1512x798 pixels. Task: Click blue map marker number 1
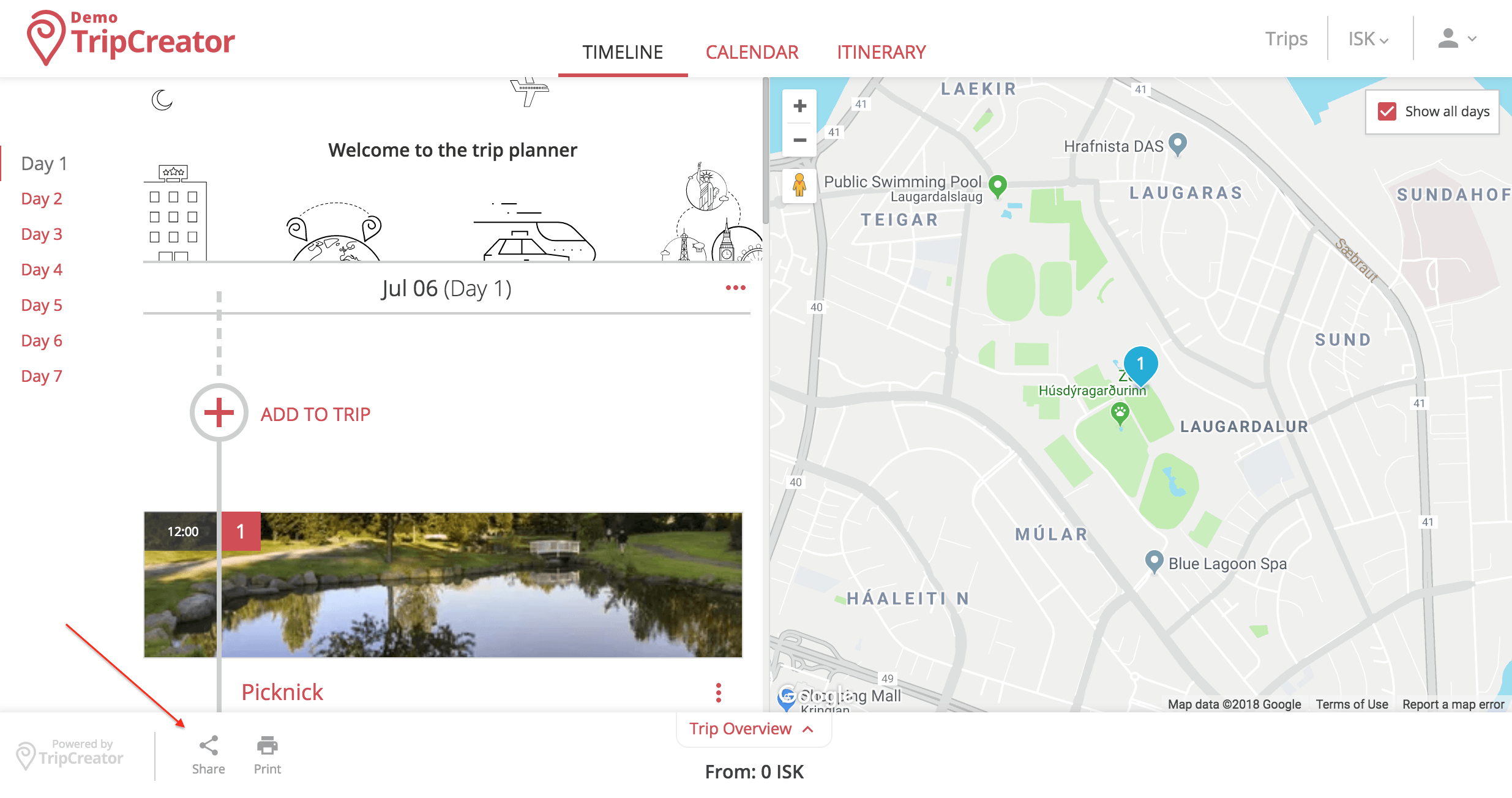[x=1140, y=364]
